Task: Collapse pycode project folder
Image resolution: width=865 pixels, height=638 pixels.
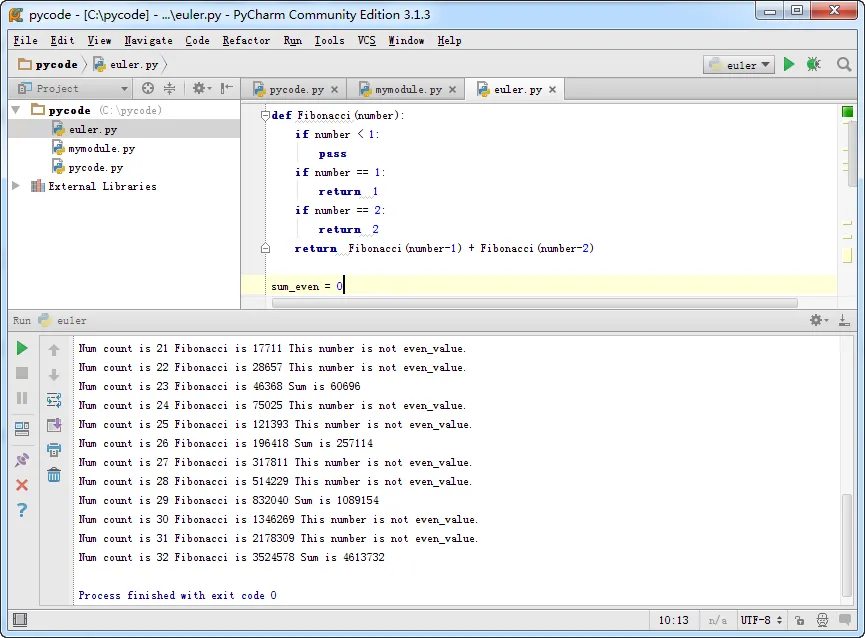Action: (16, 110)
